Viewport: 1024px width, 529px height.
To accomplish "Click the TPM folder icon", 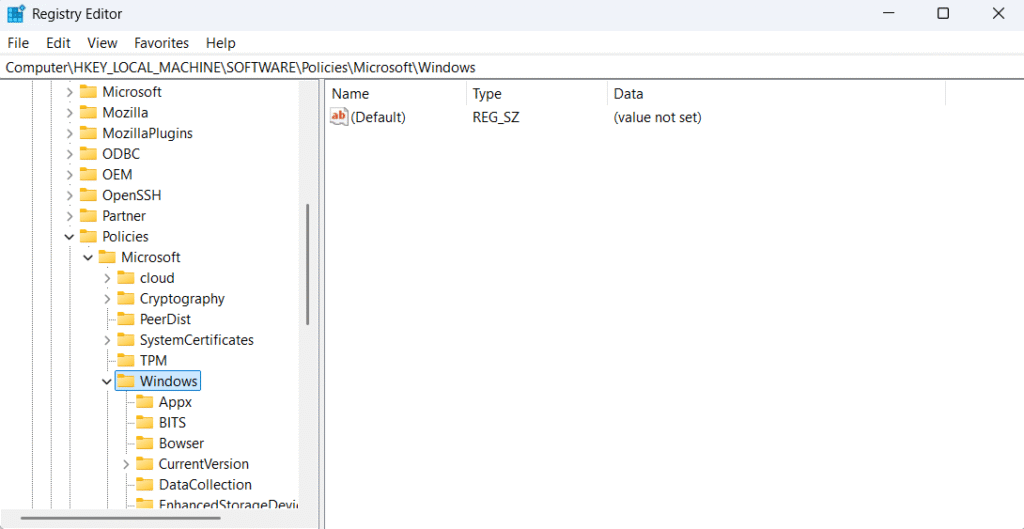I will (x=125, y=361).
